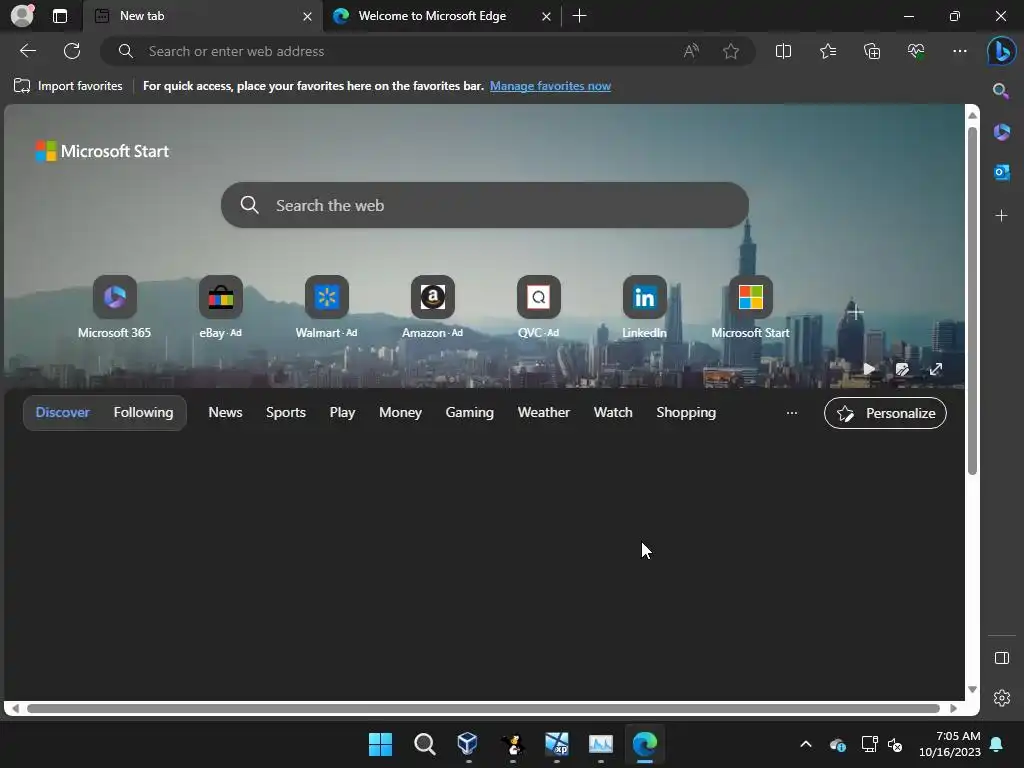Image resolution: width=1024 pixels, height=768 pixels.
Task: Add this page to favorites star
Action: click(731, 51)
